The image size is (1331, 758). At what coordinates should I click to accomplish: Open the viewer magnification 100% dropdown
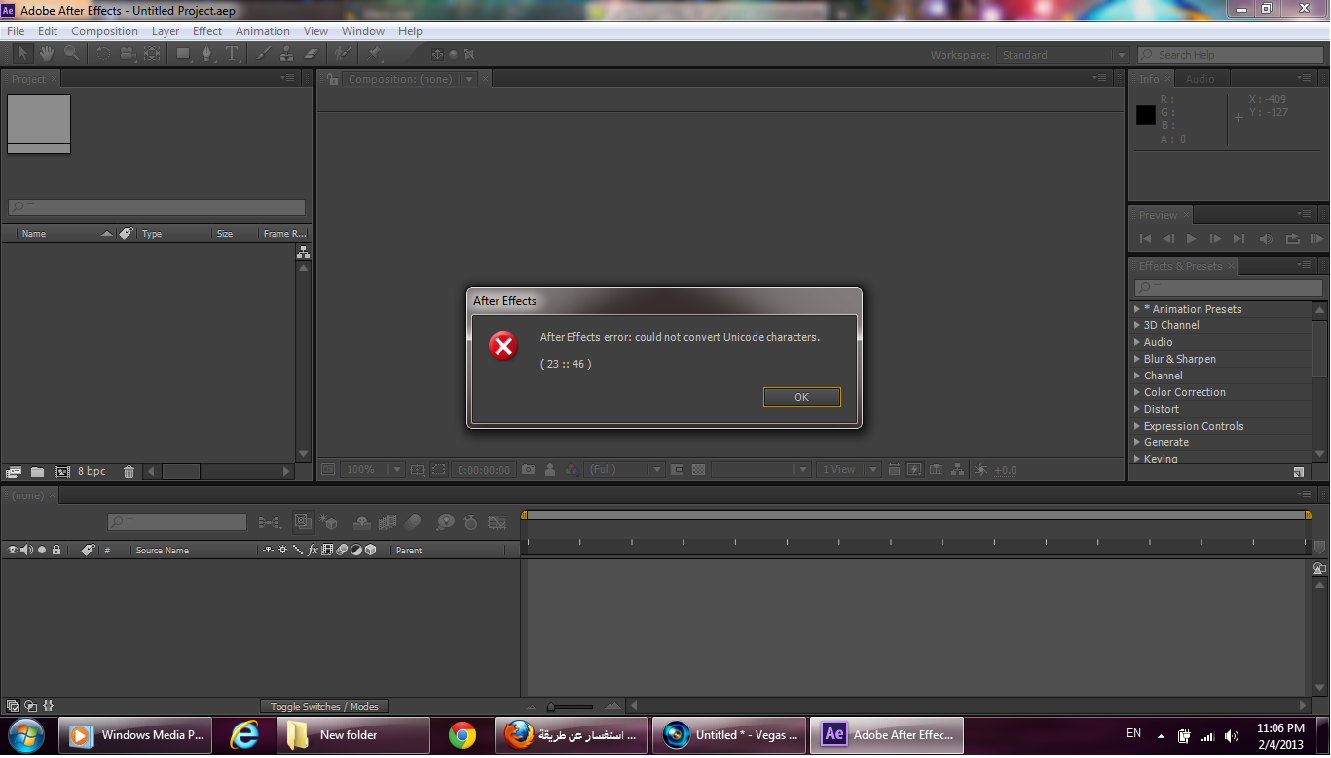point(372,469)
